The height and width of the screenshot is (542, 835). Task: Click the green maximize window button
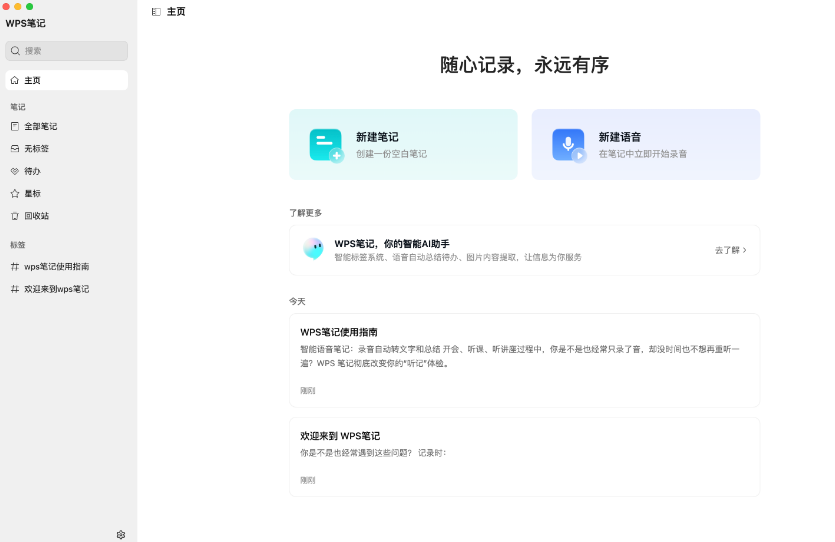click(x=30, y=6)
